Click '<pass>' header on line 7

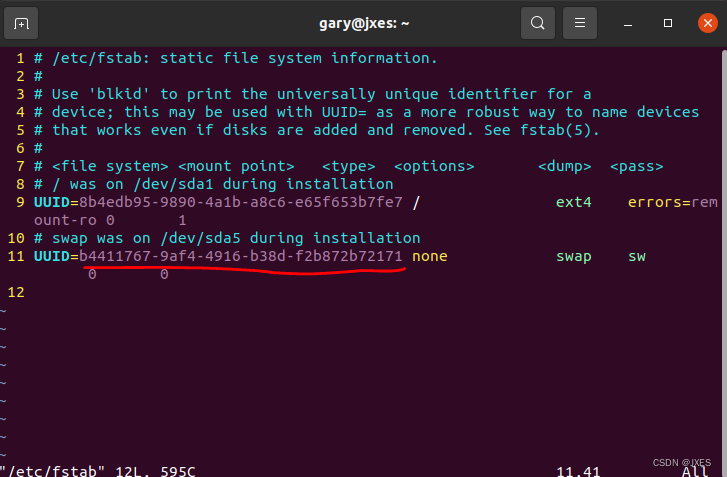coord(637,166)
